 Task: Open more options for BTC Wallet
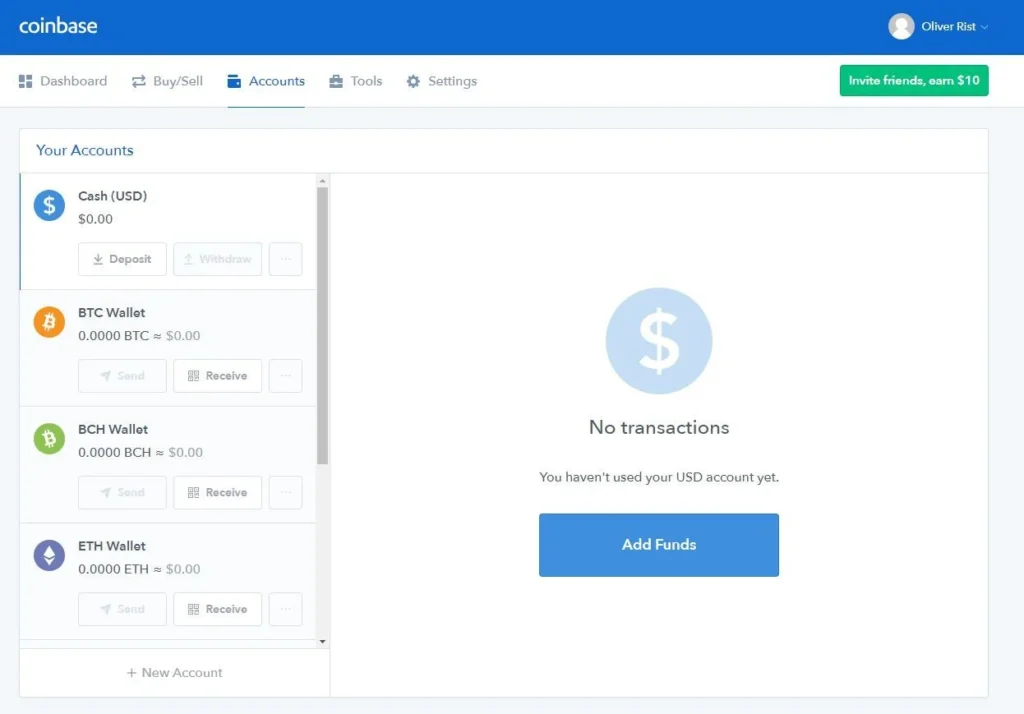tap(285, 376)
